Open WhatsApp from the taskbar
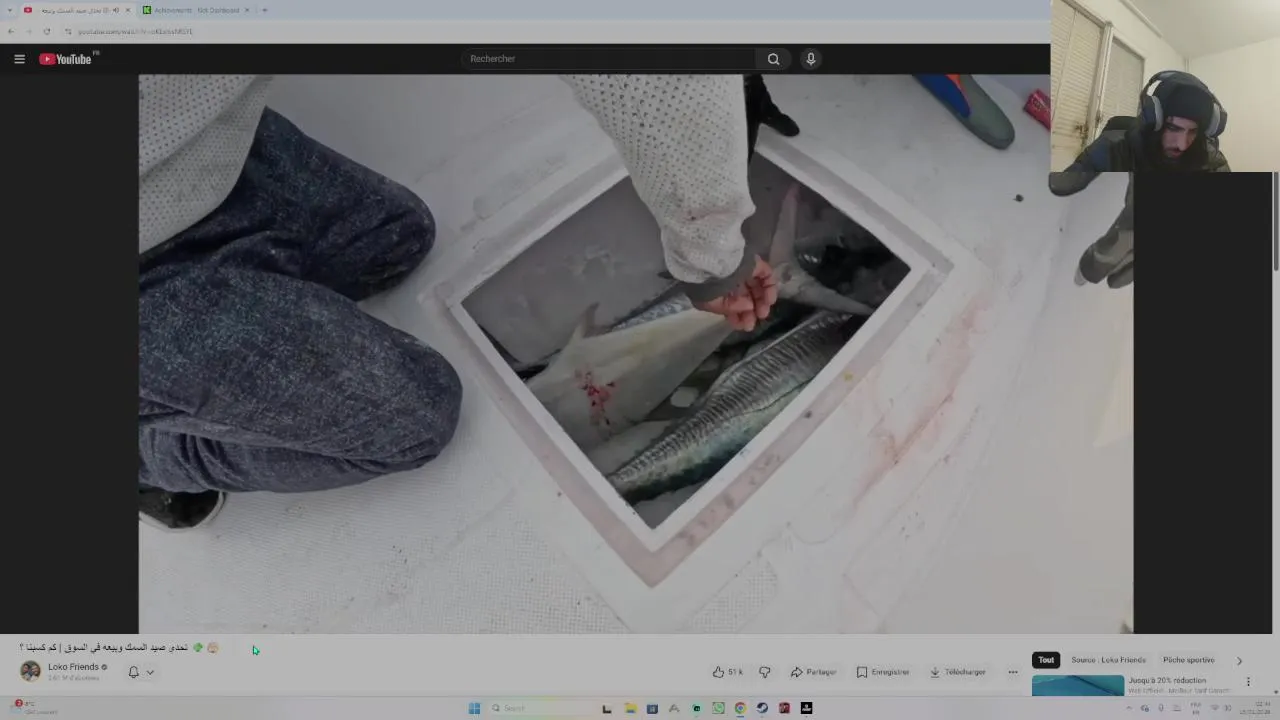 (718, 708)
